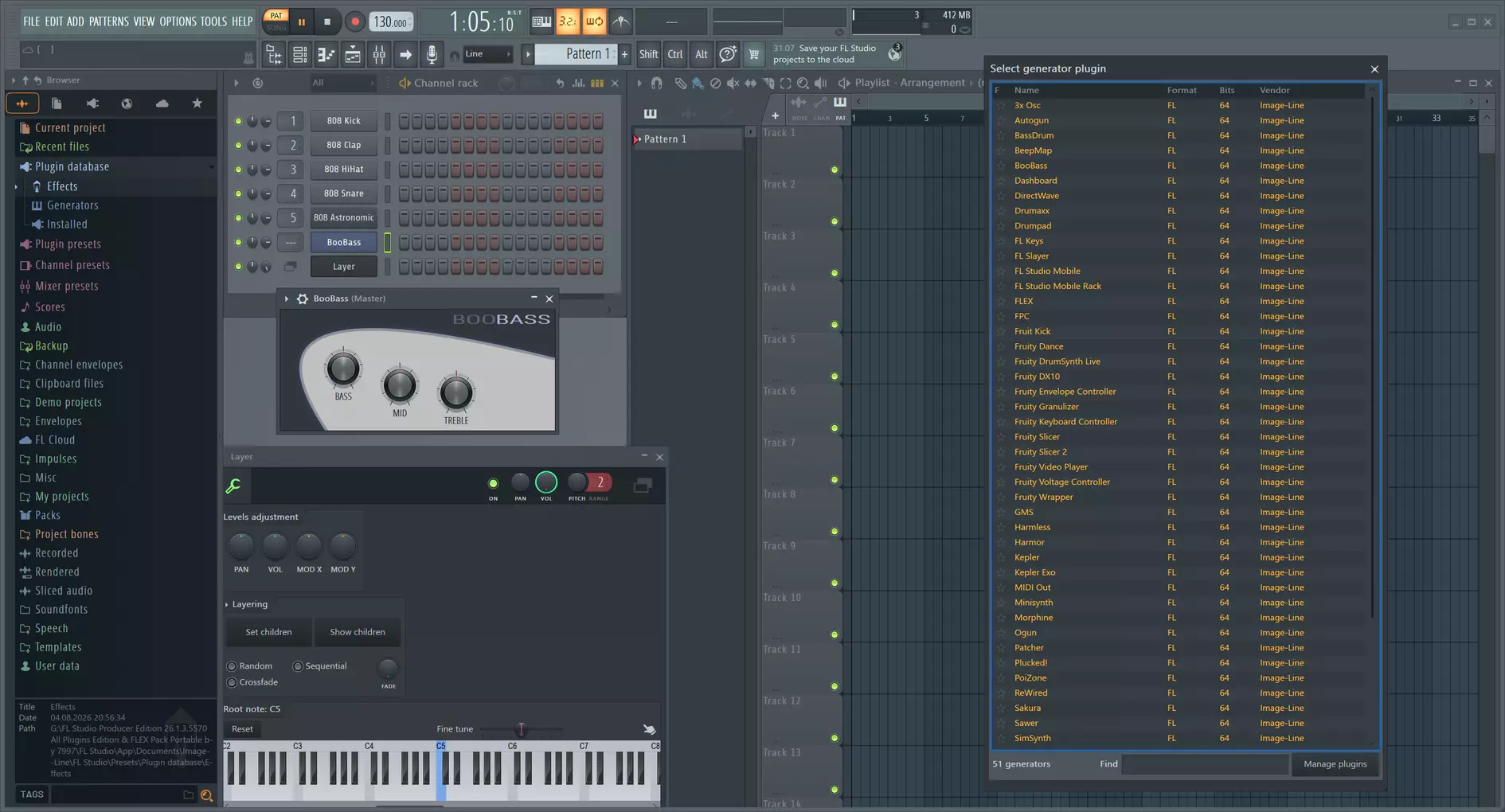Select the Slip tool in Playlist
This screenshot has height=812, width=1505.
click(750, 83)
